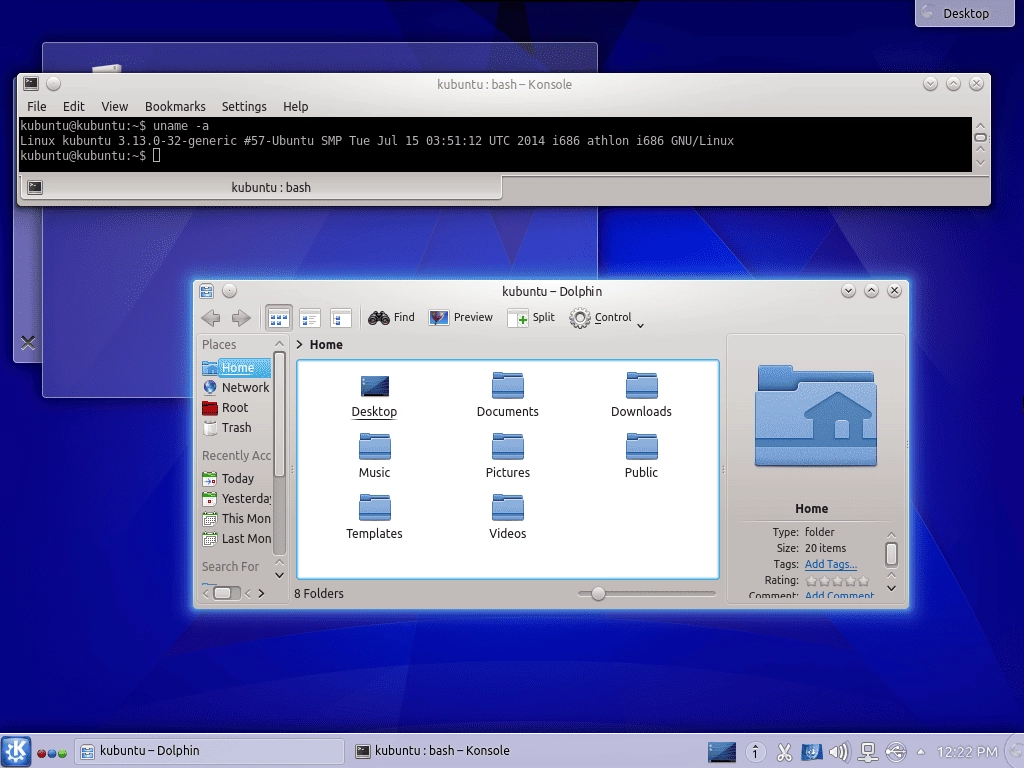Toggle Dolphin on-all-desktops pin button
1024x768 pixels.
point(229,291)
